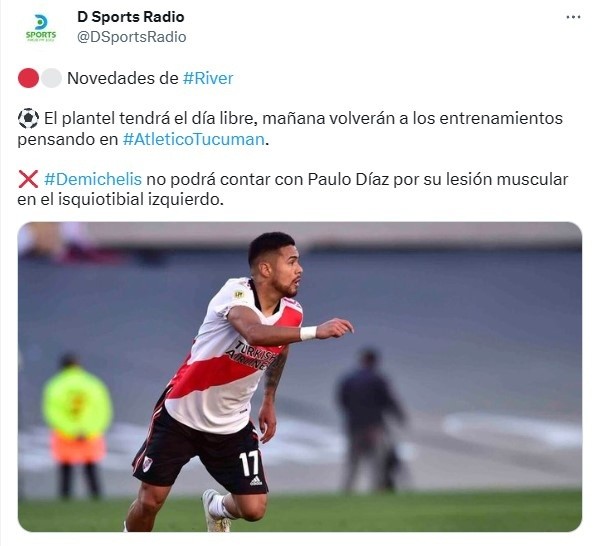Click the Turkish Airlines jersey sponsor

click(x=253, y=355)
